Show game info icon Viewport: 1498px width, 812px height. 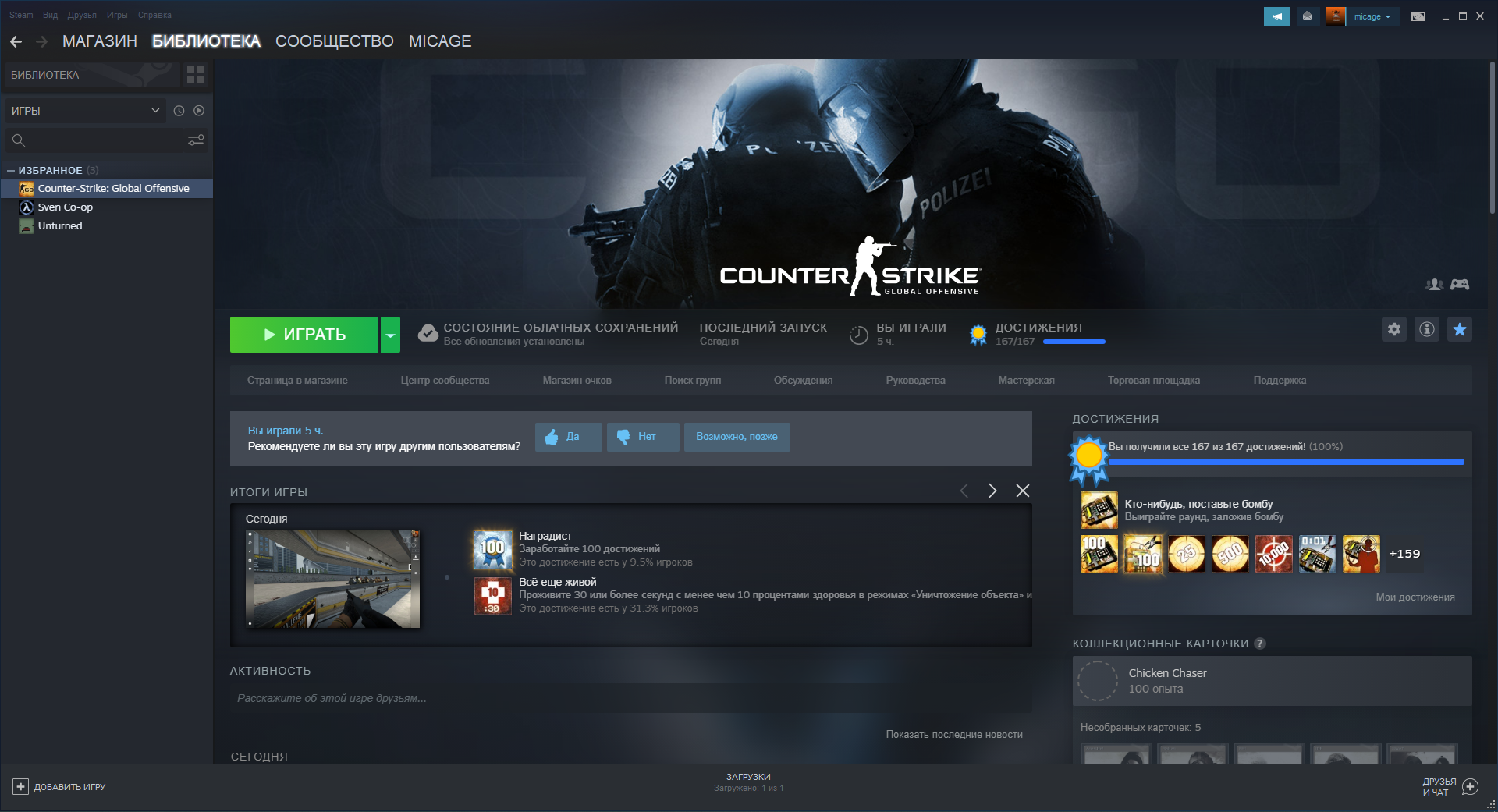pyautogui.click(x=1427, y=329)
